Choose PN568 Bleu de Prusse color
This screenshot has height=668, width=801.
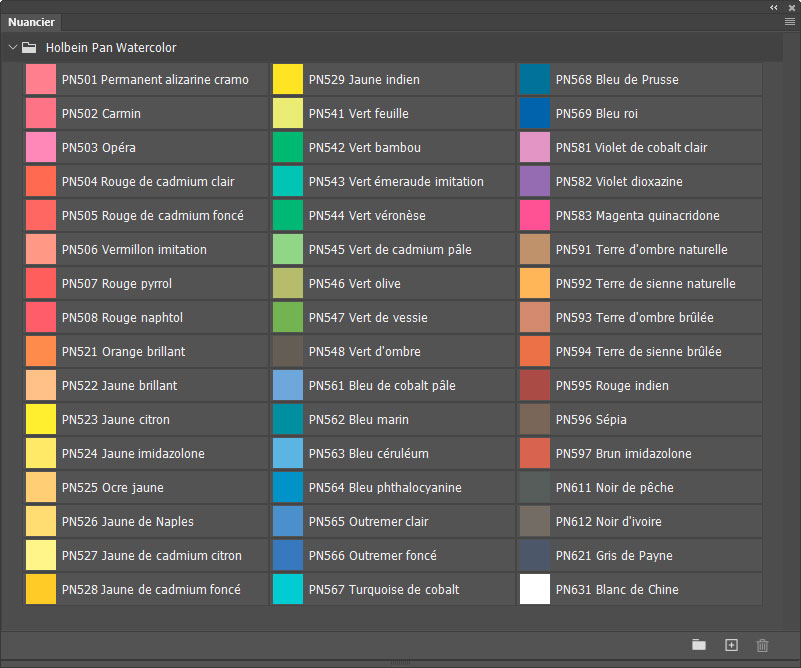(535, 80)
